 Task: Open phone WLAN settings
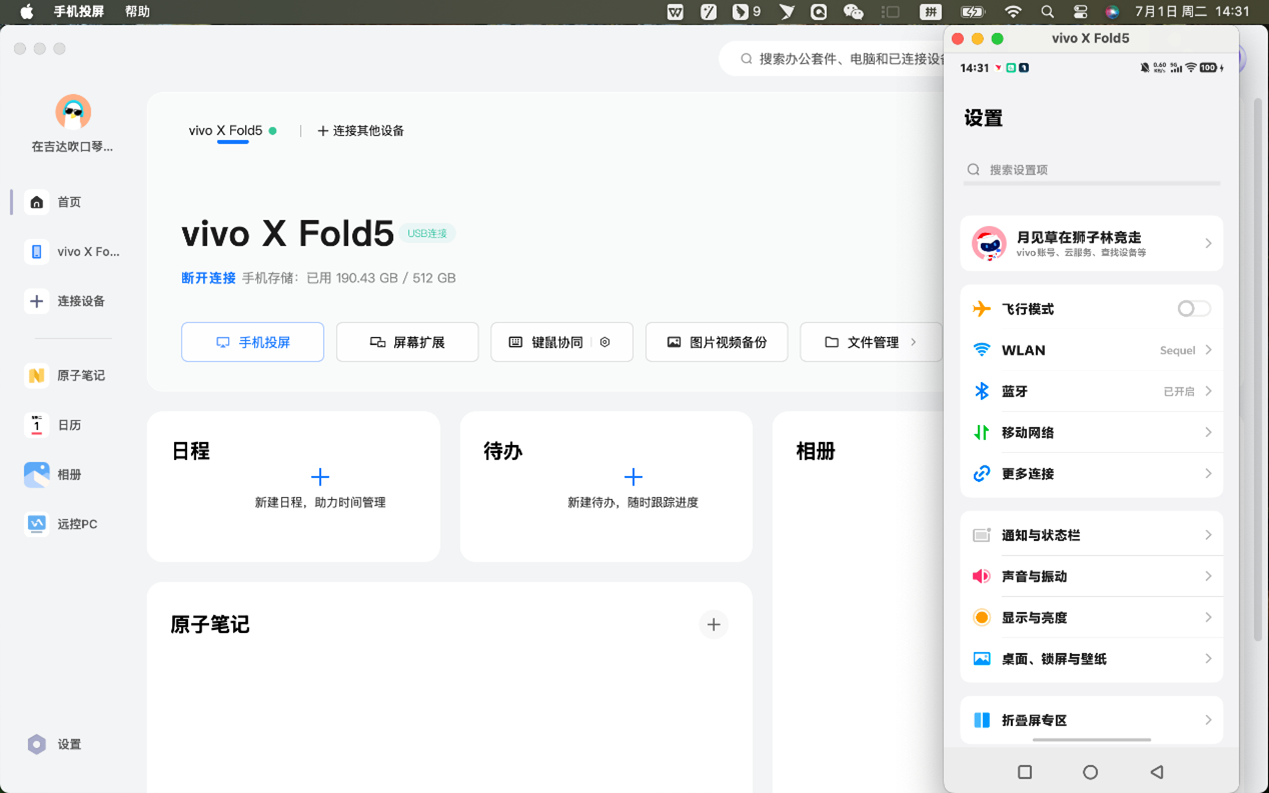pyautogui.click(x=1092, y=350)
